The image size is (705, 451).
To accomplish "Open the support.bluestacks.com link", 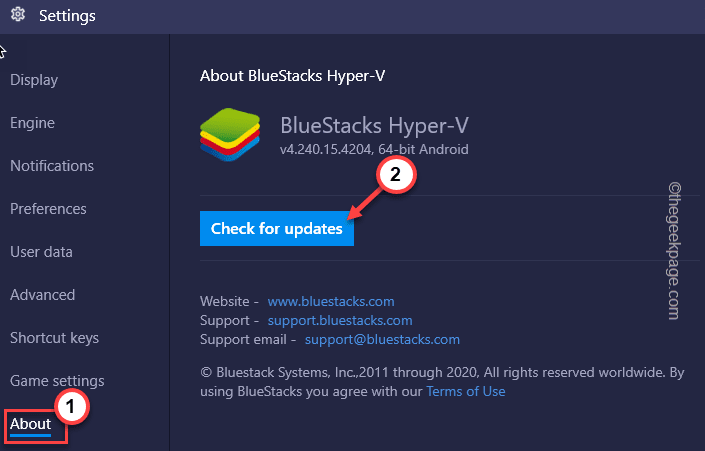I will point(340,320).
